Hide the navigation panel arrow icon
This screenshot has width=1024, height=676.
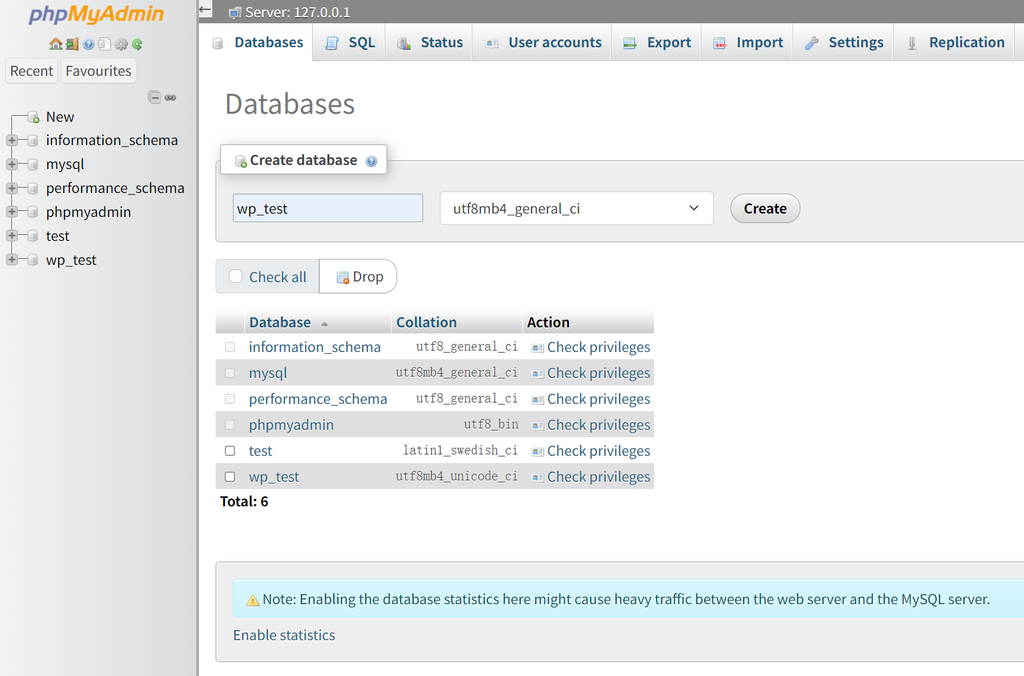pyautogui.click(x=205, y=10)
